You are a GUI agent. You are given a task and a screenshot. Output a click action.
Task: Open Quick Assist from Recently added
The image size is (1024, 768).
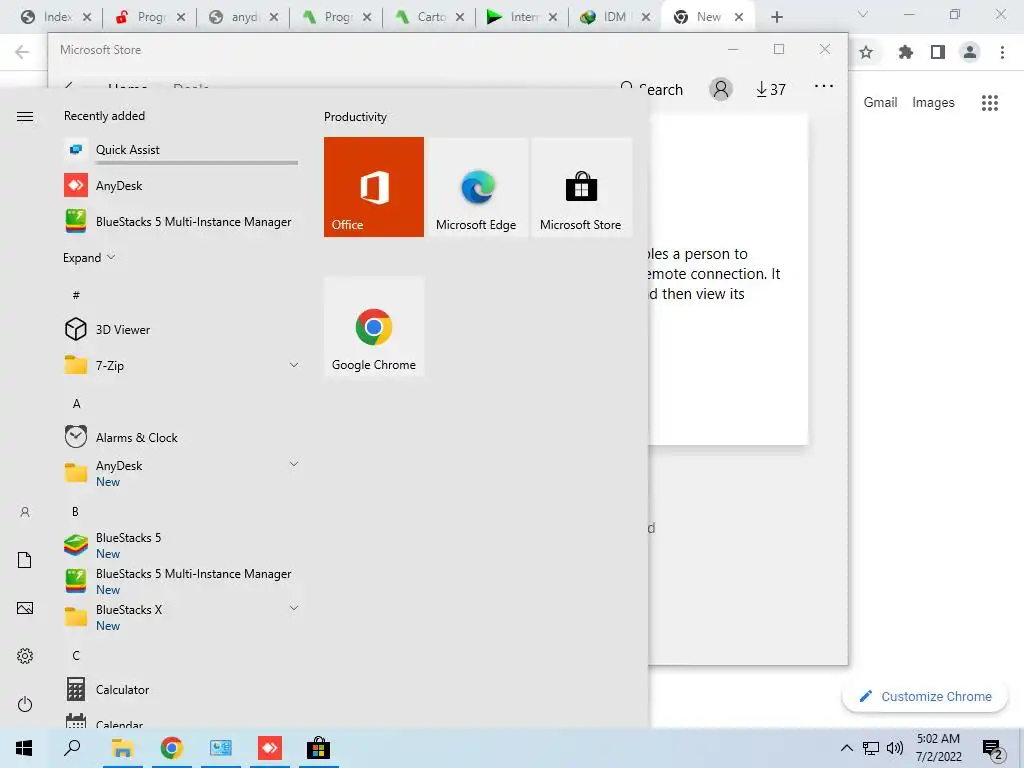tap(181, 150)
